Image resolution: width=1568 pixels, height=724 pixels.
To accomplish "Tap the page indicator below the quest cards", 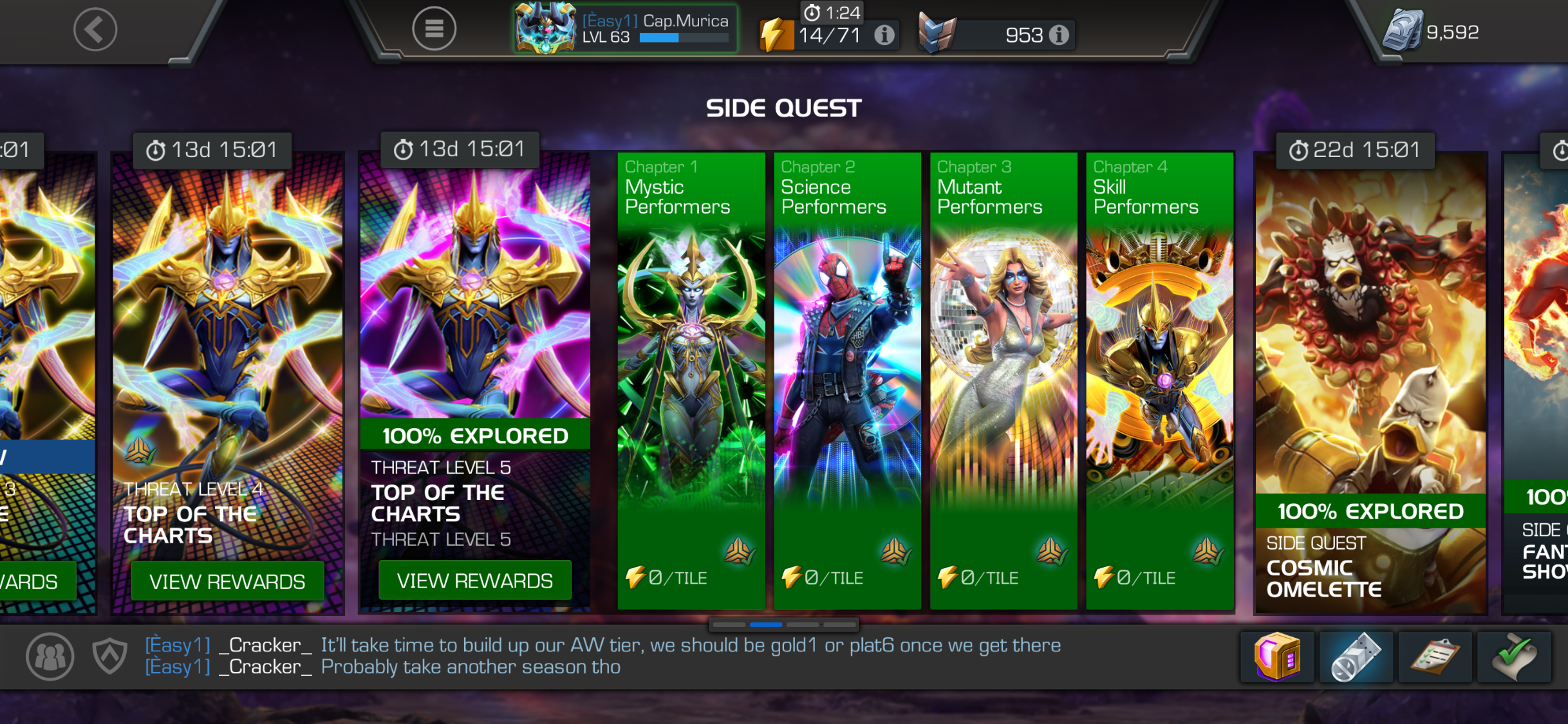I will (783, 624).
